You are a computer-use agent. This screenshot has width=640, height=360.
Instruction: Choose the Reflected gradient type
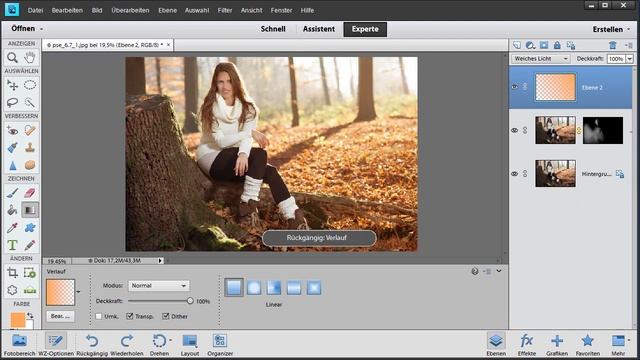(294, 288)
